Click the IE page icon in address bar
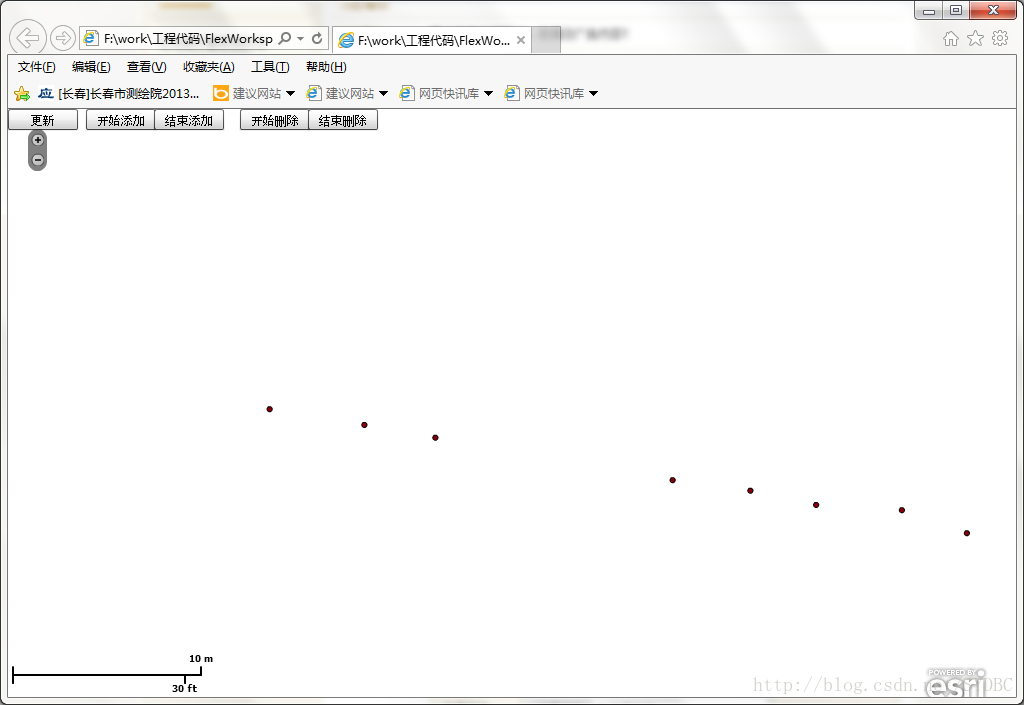 click(91, 39)
